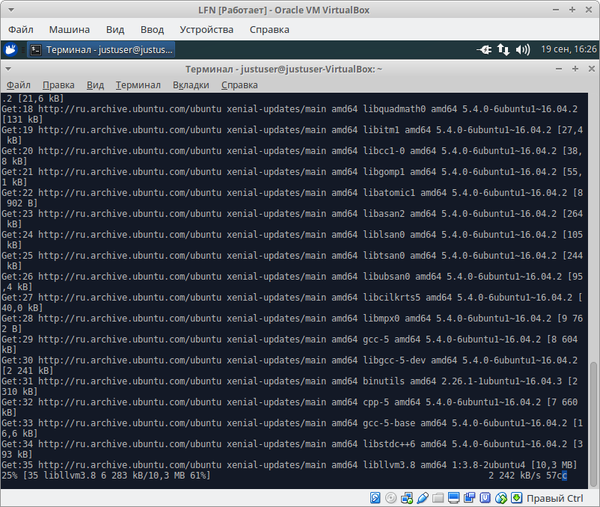
Task: Click the Get:20 libcc1-0 download line
Action: [292, 156]
